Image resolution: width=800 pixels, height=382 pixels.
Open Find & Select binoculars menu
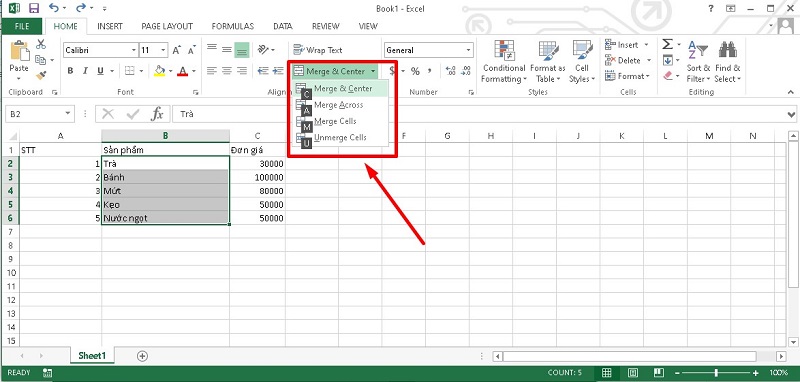click(728, 62)
